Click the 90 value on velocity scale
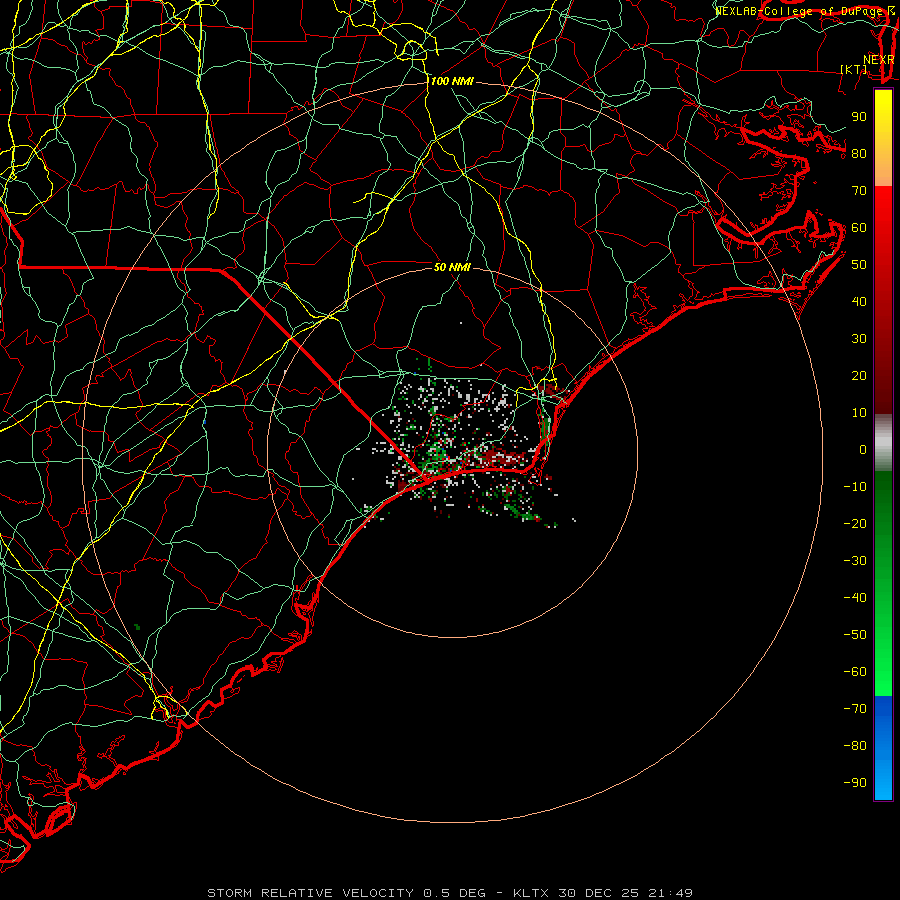Viewport: 900px width, 900px height. pyautogui.click(x=859, y=117)
